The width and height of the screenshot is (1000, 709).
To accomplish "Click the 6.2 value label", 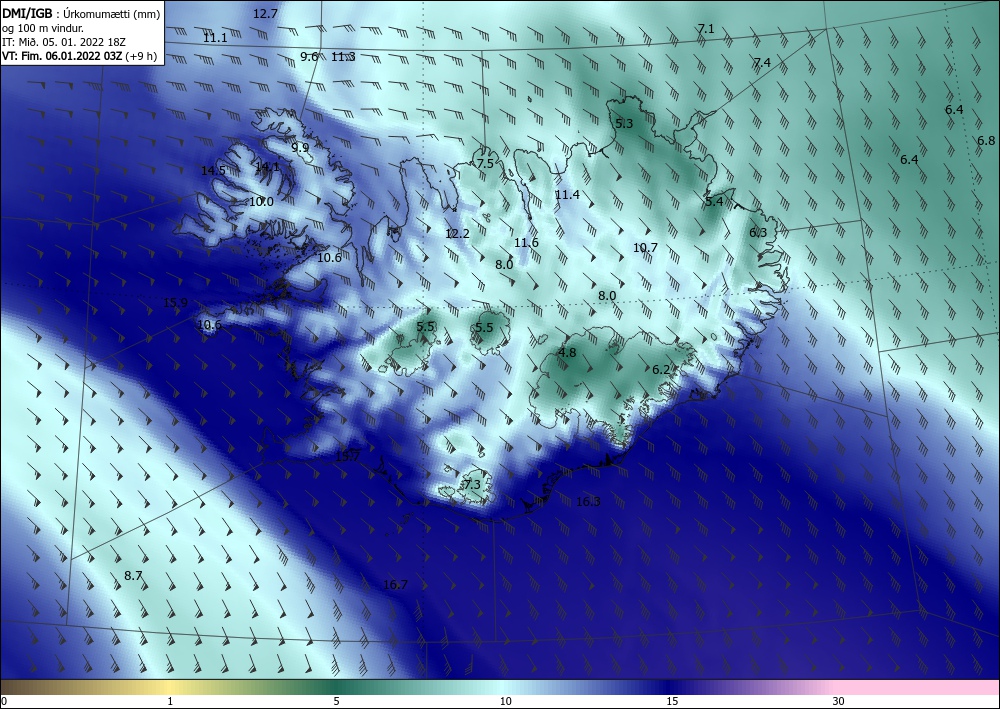I will 661,370.
